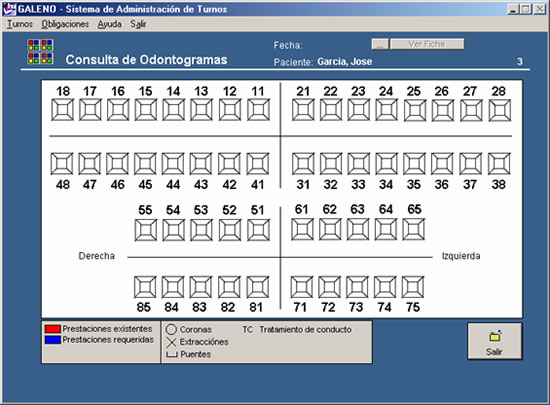Screen dimensions: 550x405
Task: Select primary tooth 55 box
Action: [x=146, y=230]
